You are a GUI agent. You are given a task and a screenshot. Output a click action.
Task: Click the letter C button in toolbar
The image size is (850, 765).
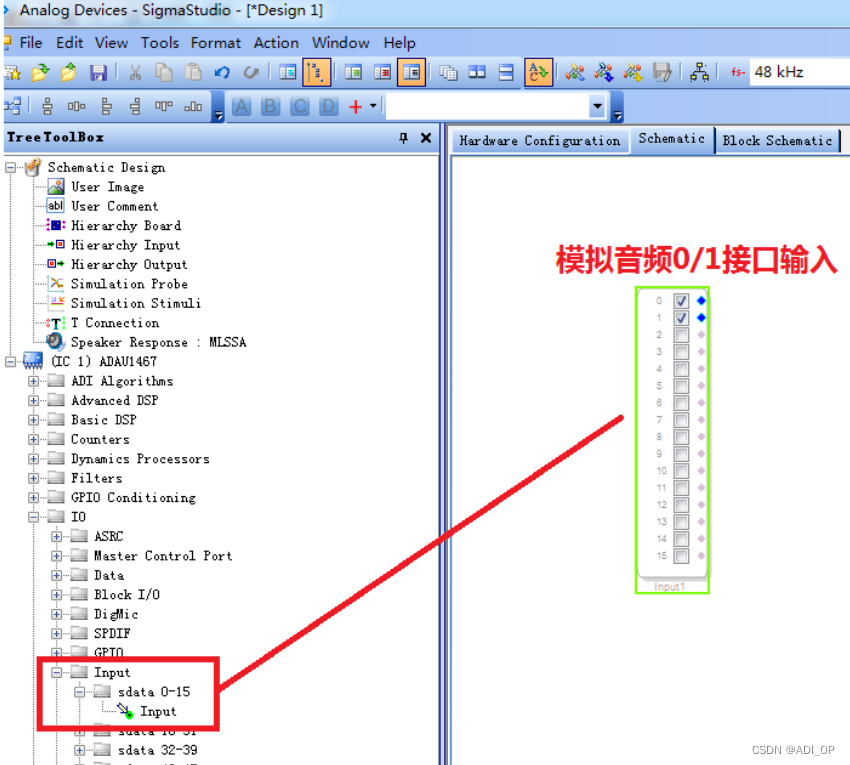pos(299,107)
